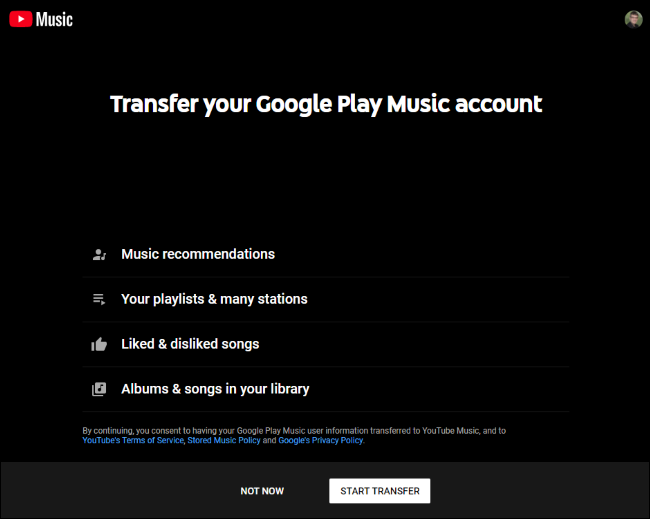Select Your playlists & many stations text
The width and height of the screenshot is (650, 519).
[214, 299]
